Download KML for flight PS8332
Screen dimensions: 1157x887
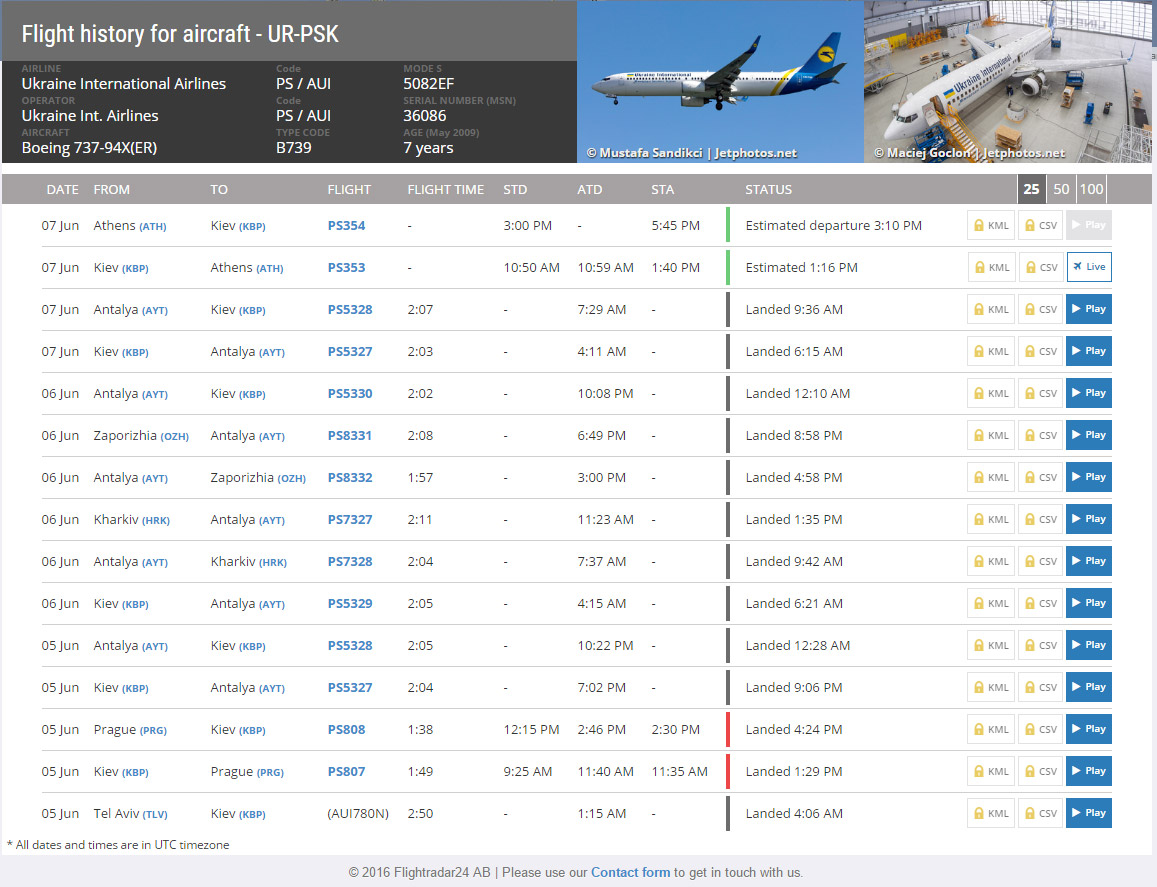(991, 477)
